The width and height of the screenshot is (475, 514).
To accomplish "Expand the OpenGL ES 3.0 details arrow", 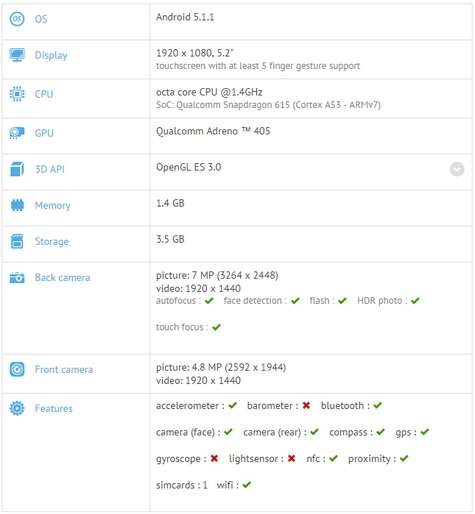I will pos(457,169).
